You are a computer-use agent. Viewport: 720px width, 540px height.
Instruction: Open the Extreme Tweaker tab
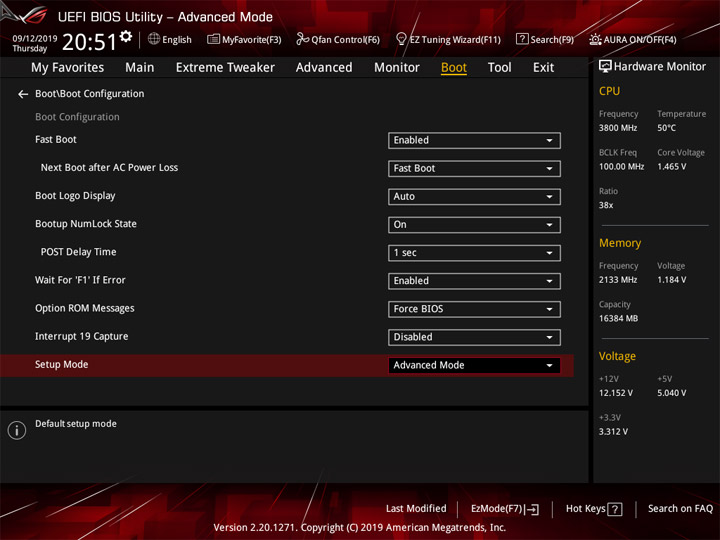(225, 68)
